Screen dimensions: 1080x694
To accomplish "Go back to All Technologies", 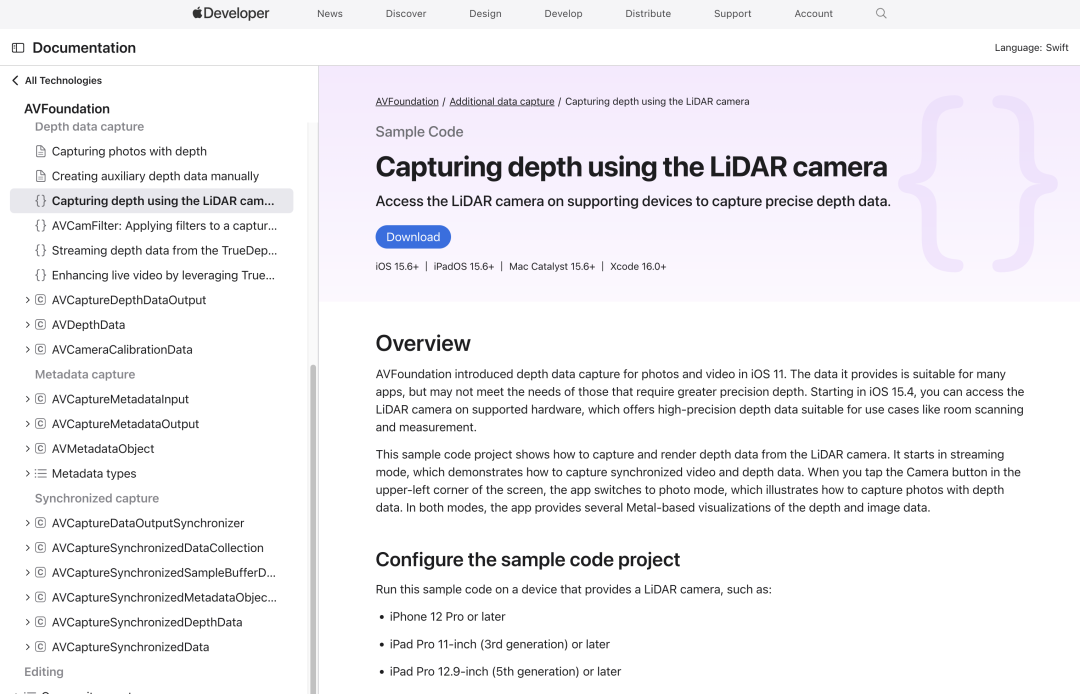I will click(56, 81).
